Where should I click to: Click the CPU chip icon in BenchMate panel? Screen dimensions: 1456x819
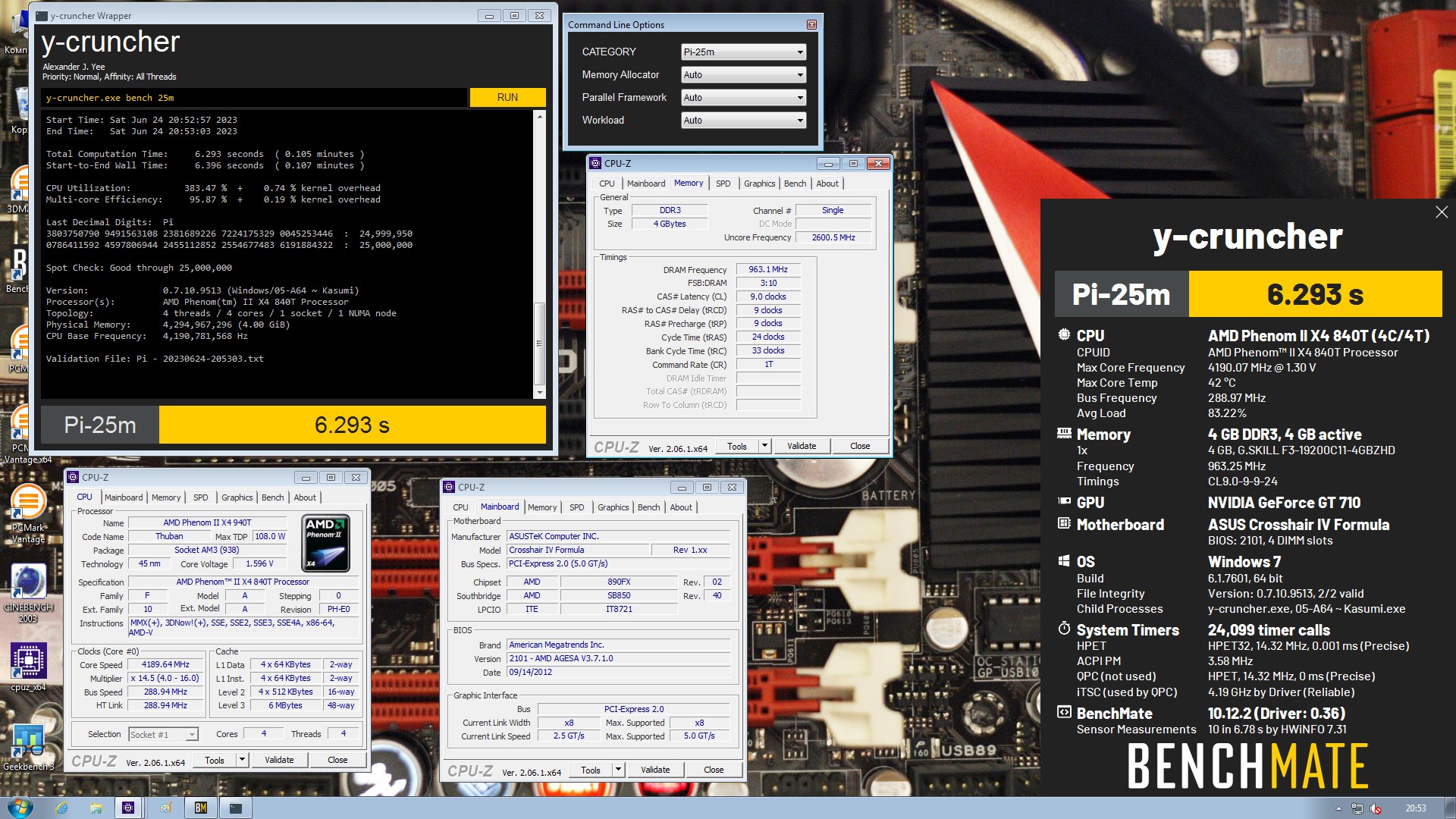point(1064,334)
